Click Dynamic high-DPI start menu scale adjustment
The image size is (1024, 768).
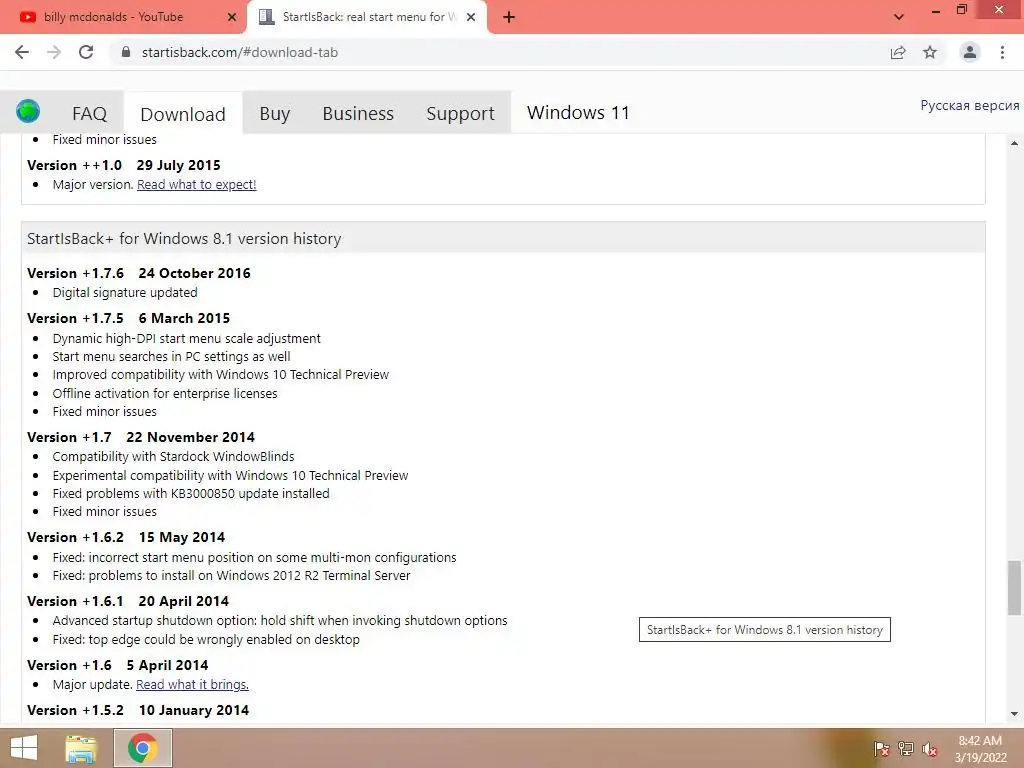pos(187,338)
